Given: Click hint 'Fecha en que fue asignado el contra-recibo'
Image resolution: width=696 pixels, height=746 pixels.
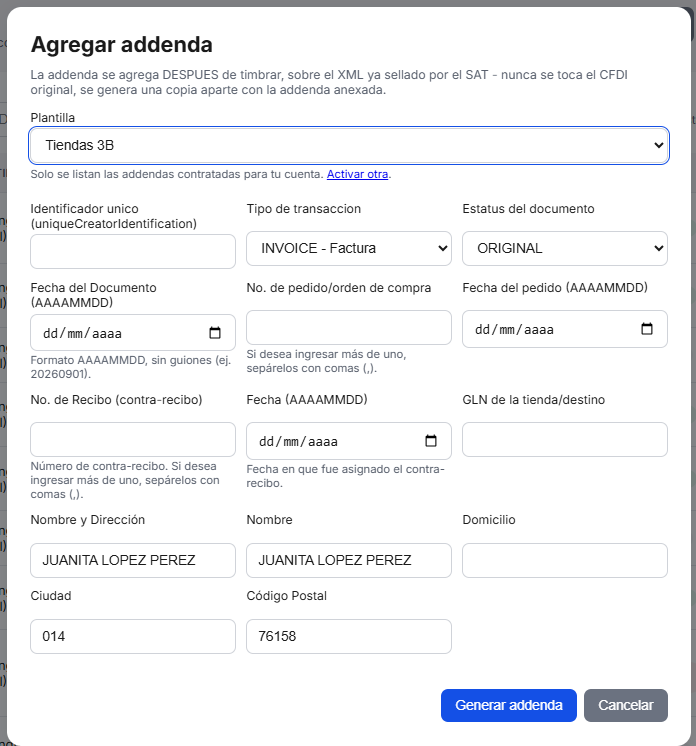Looking at the screenshot, I should [345, 476].
